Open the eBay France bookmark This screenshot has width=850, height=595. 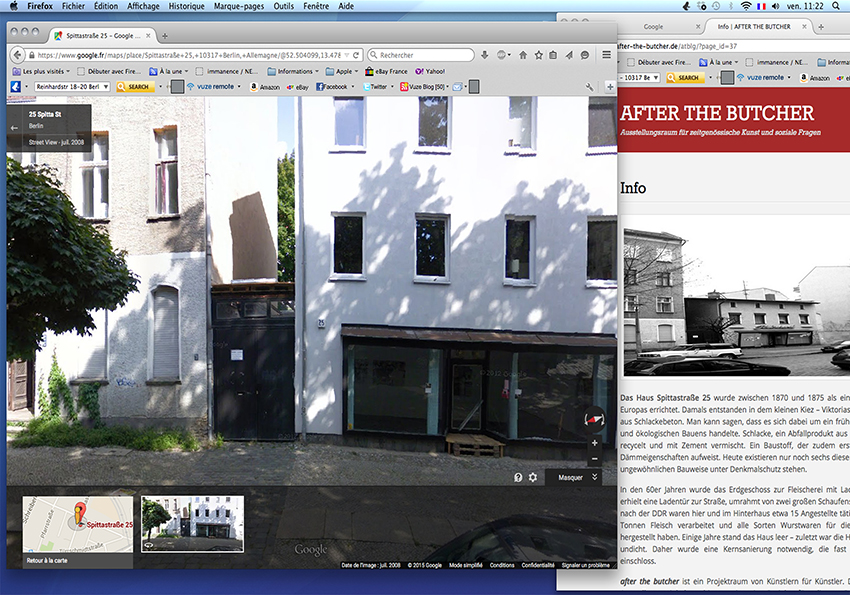[386, 71]
